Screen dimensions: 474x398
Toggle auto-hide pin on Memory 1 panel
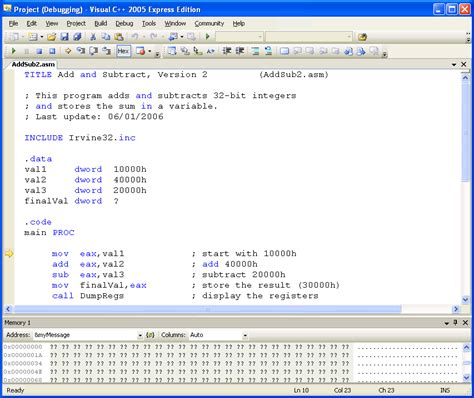click(456, 322)
